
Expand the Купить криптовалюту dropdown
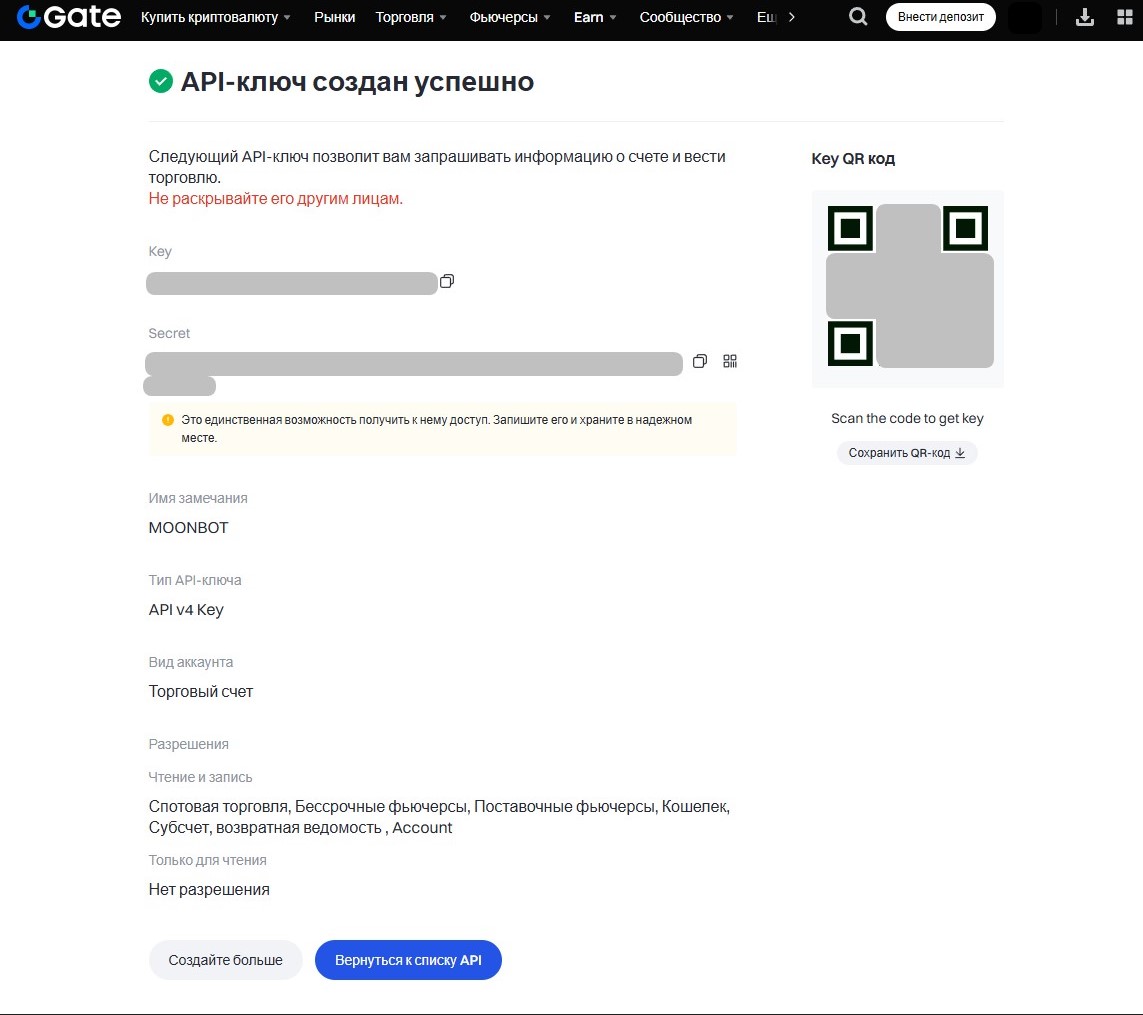[x=216, y=17]
